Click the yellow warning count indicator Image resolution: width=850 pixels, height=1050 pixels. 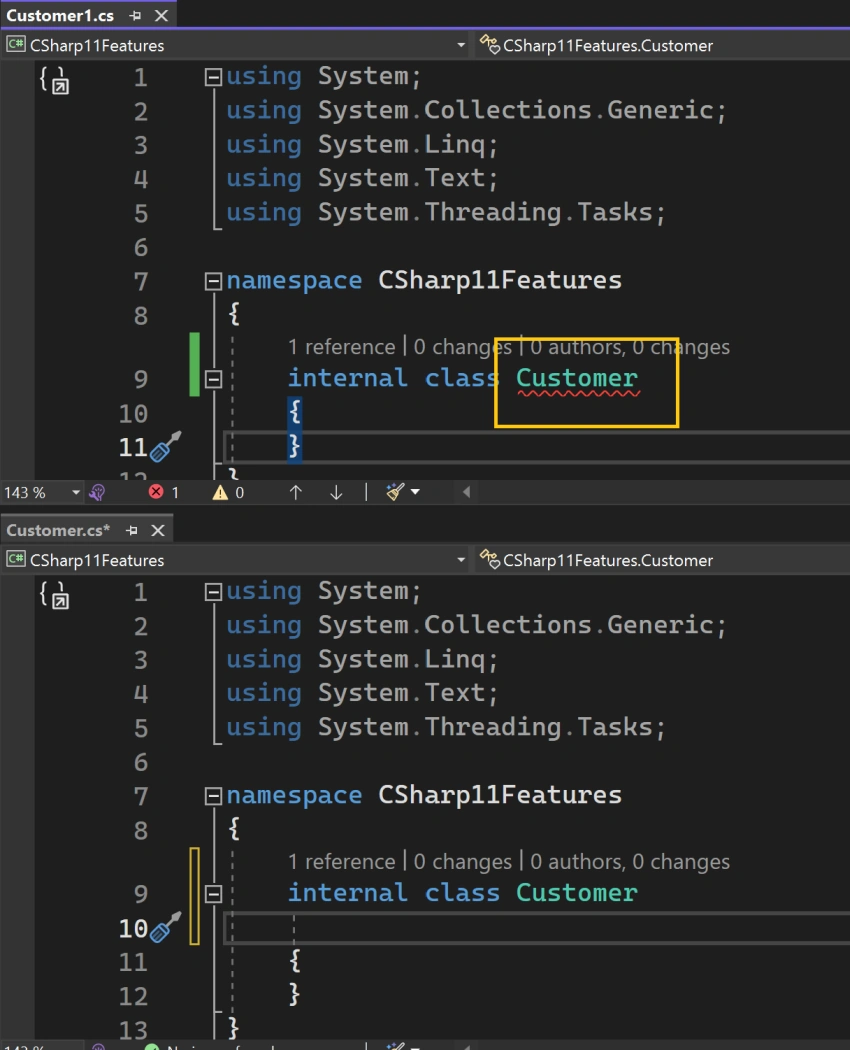[228, 493]
